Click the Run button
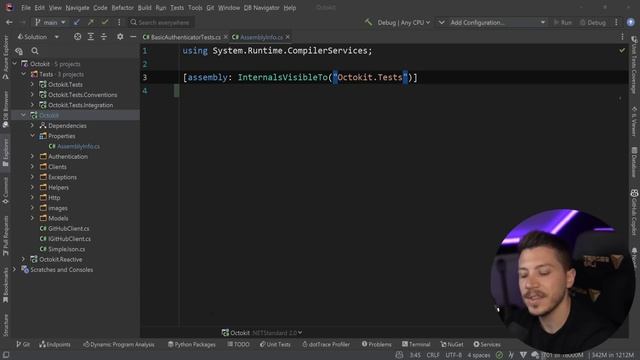The width and height of the screenshot is (640, 360). 562,22
